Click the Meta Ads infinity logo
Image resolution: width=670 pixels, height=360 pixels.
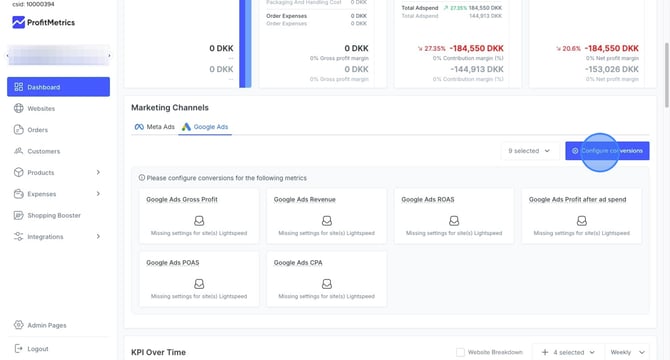[139, 127]
